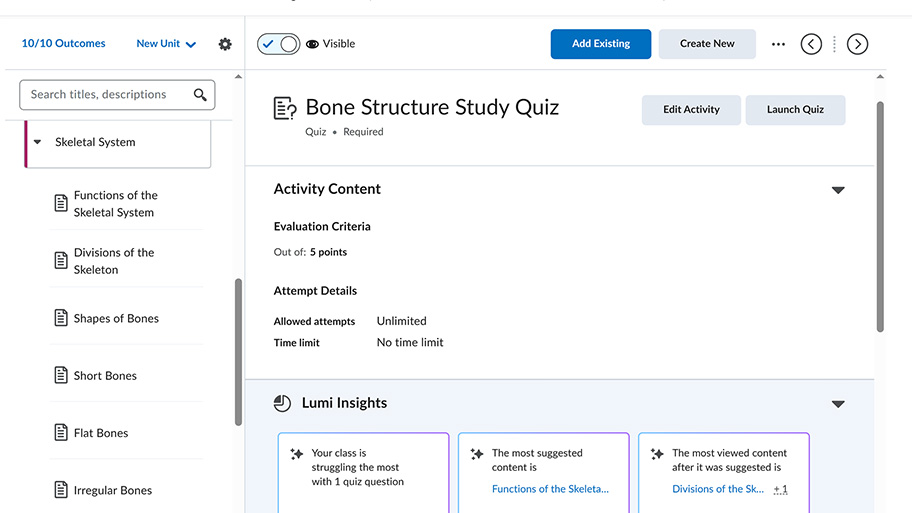This screenshot has width=912, height=513.
Task: Open the Functions of the Skeleta... link
Action: pos(550,489)
